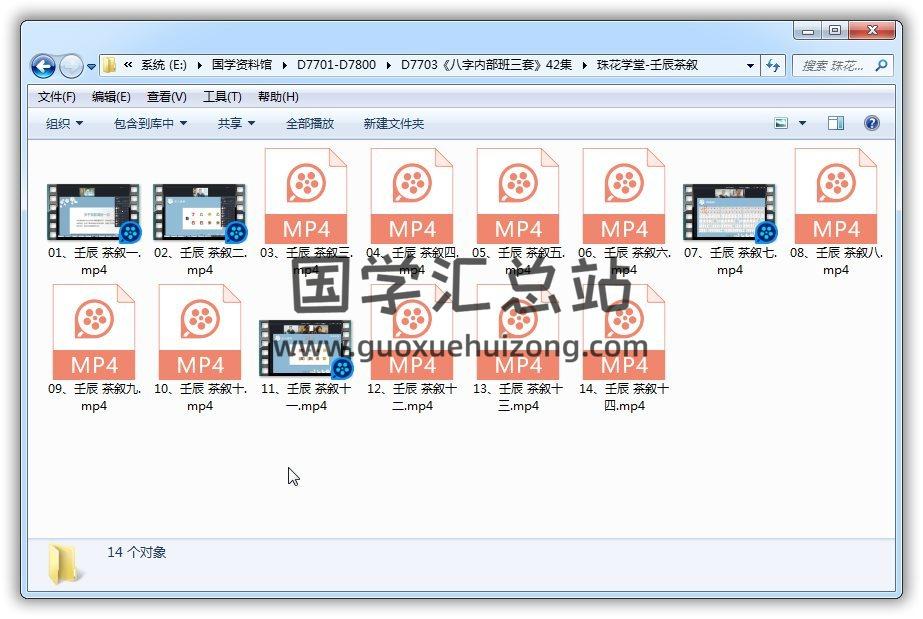Expand the arrow after 国学资料馆 breadcrumb
This screenshot has width=923, height=619.
point(284,65)
